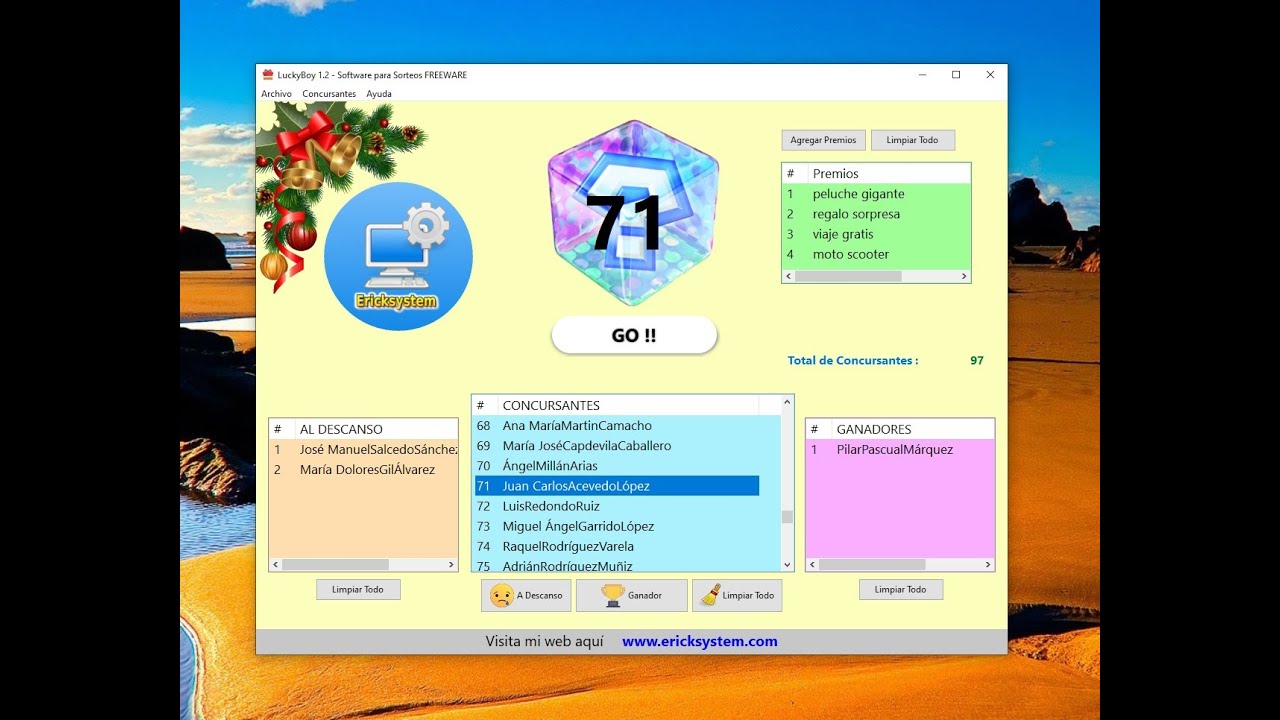This screenshot has width=1280, height=720.
Task: Click the Premios column header
Action: pos(889,174)
